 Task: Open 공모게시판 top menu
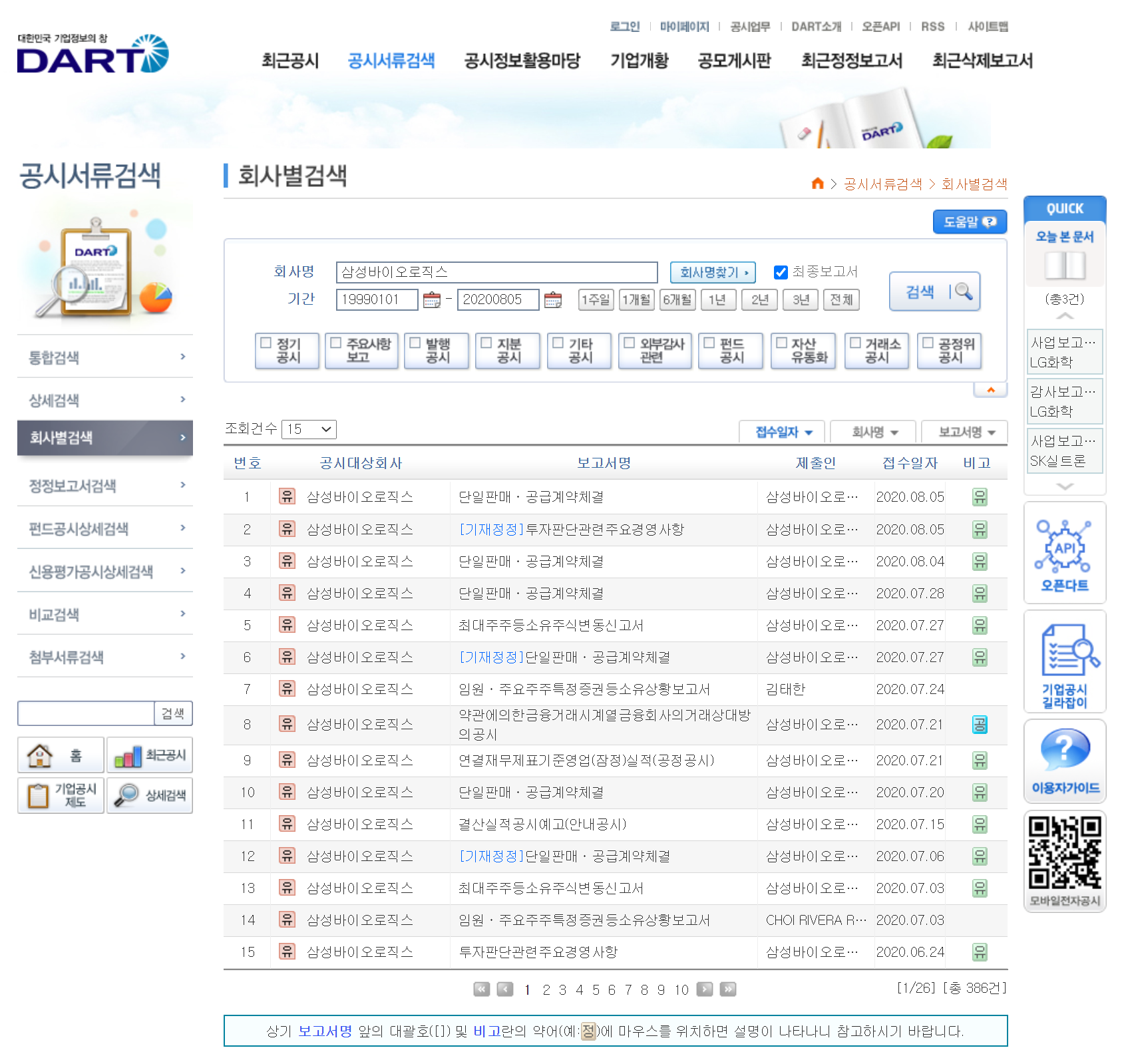[x=735, y=61]
